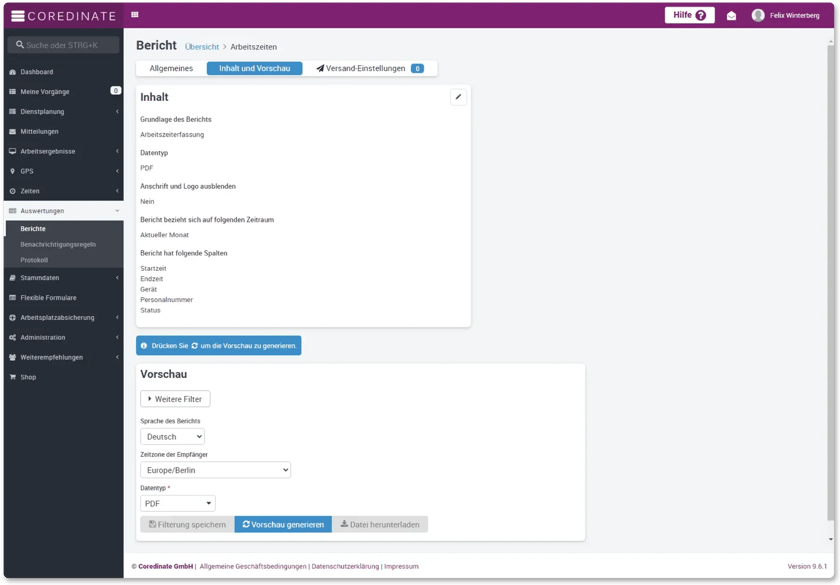Screen dimensions: 840x585
Task: Open the Zeitzone der Empfänger dropdown
Action: tap(213, 469)
